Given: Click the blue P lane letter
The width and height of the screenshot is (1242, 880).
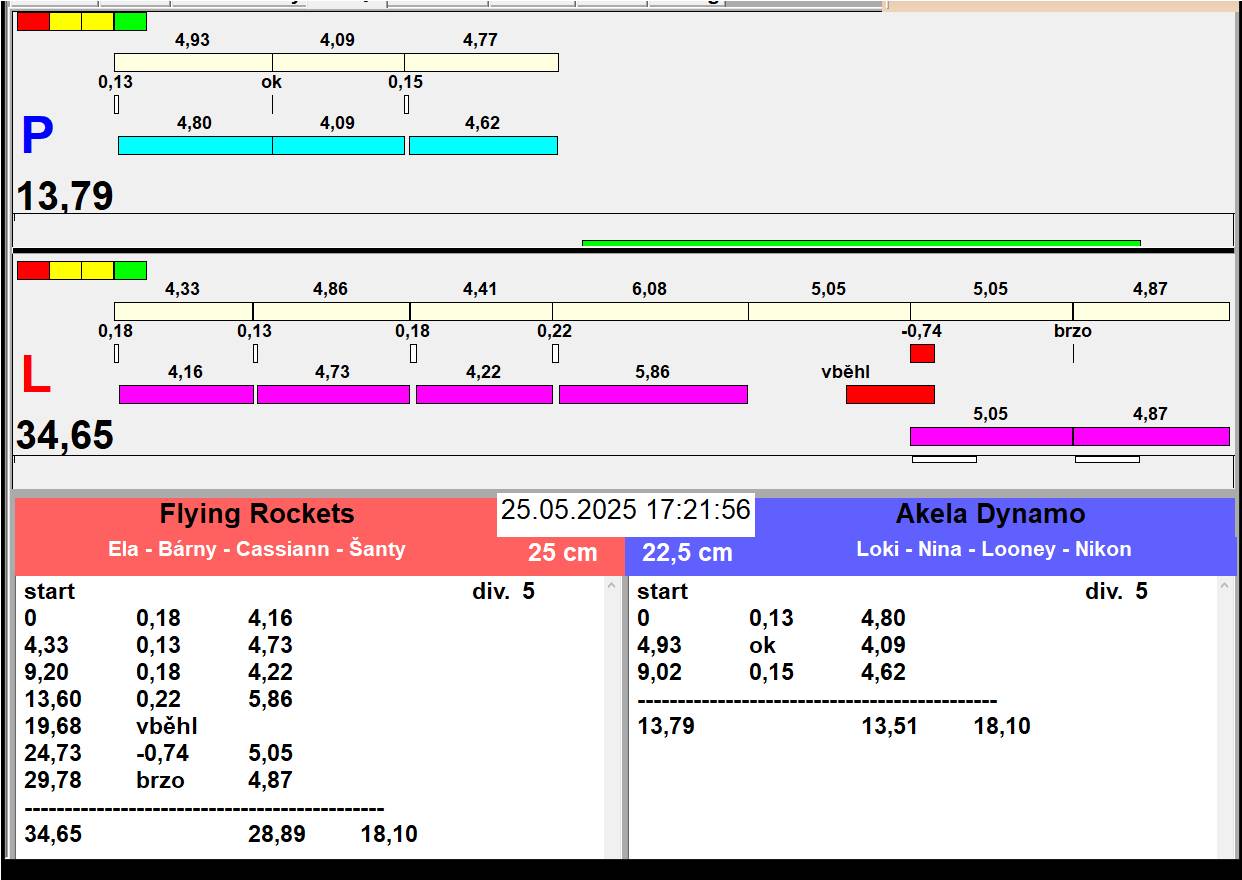Looking at the screenshot, I should [x=37, y=136].
